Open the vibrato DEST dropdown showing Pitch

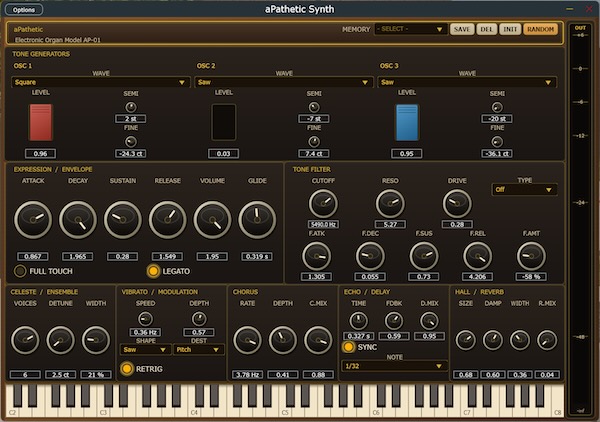[198, 350]
